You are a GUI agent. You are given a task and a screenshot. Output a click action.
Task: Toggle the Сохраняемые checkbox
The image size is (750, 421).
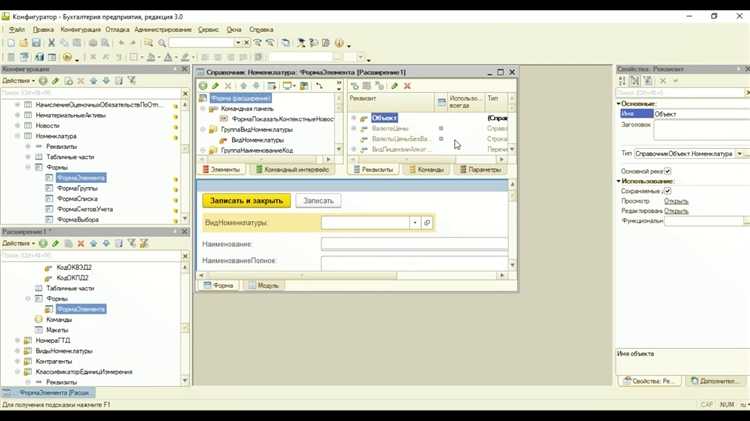(668, 191)
